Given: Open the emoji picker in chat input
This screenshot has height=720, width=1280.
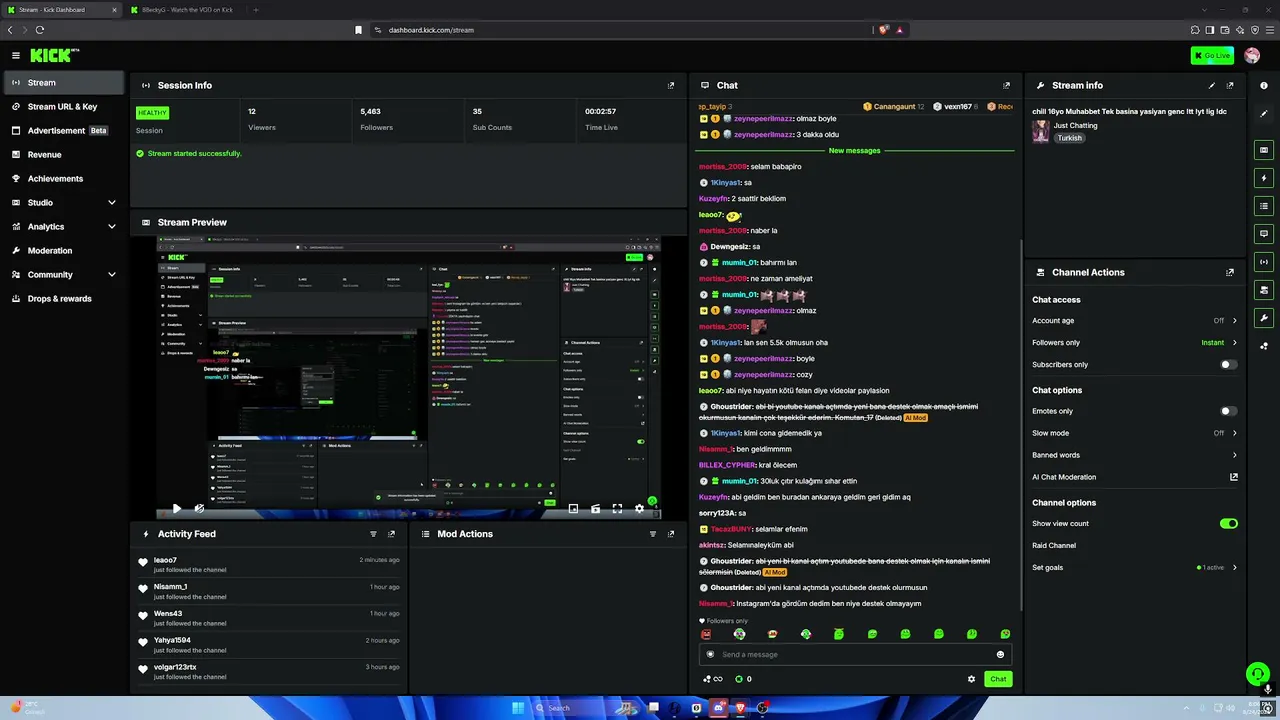Looking at the screenshot, I should coord(1000,654).
